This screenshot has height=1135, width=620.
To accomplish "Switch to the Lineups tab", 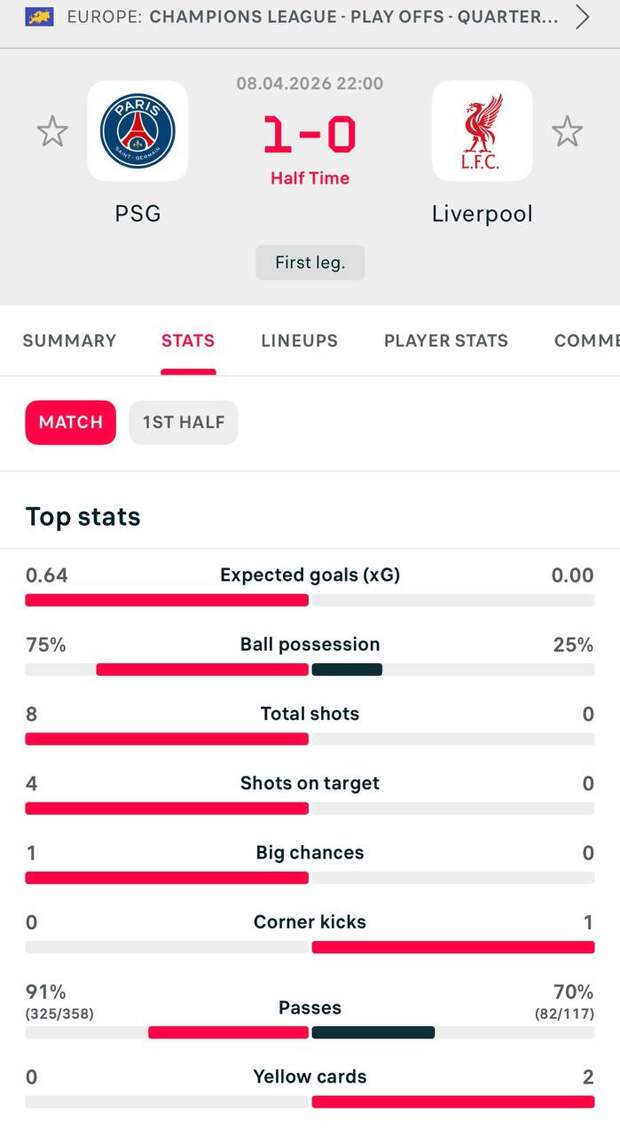I will tap(299, 341).
